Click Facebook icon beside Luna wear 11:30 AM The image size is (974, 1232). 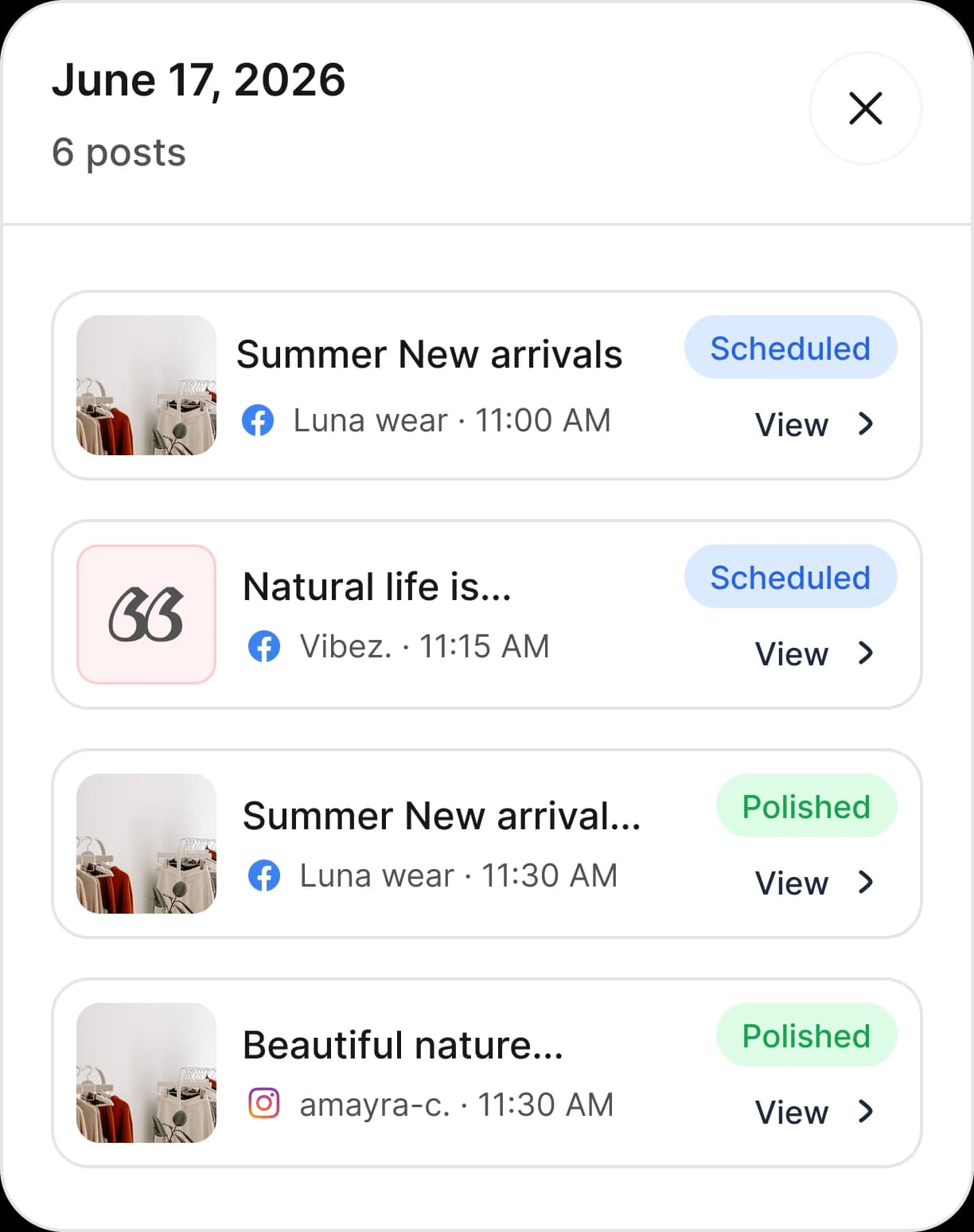(x=264, y=875)
